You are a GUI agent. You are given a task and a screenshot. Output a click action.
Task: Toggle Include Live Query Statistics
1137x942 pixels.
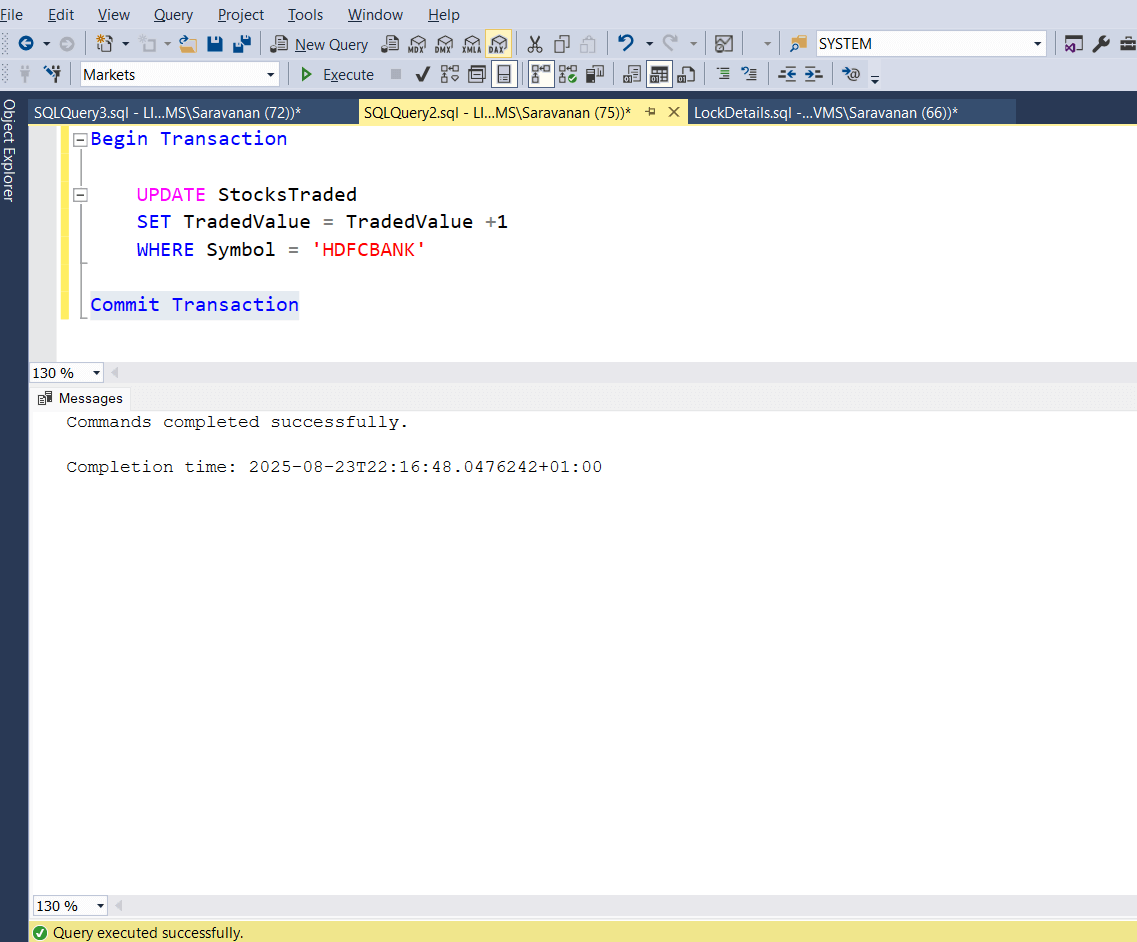point(568,74)
